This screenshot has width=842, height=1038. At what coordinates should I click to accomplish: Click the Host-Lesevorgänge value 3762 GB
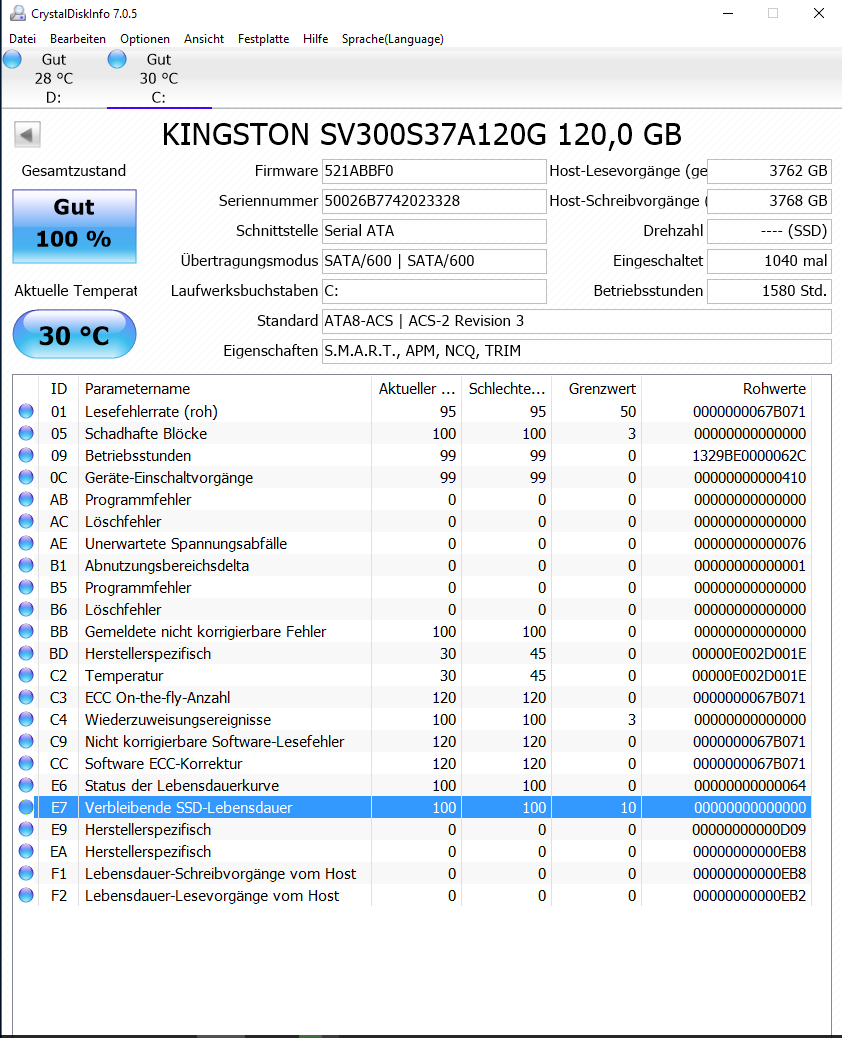(x=769, y=171)
